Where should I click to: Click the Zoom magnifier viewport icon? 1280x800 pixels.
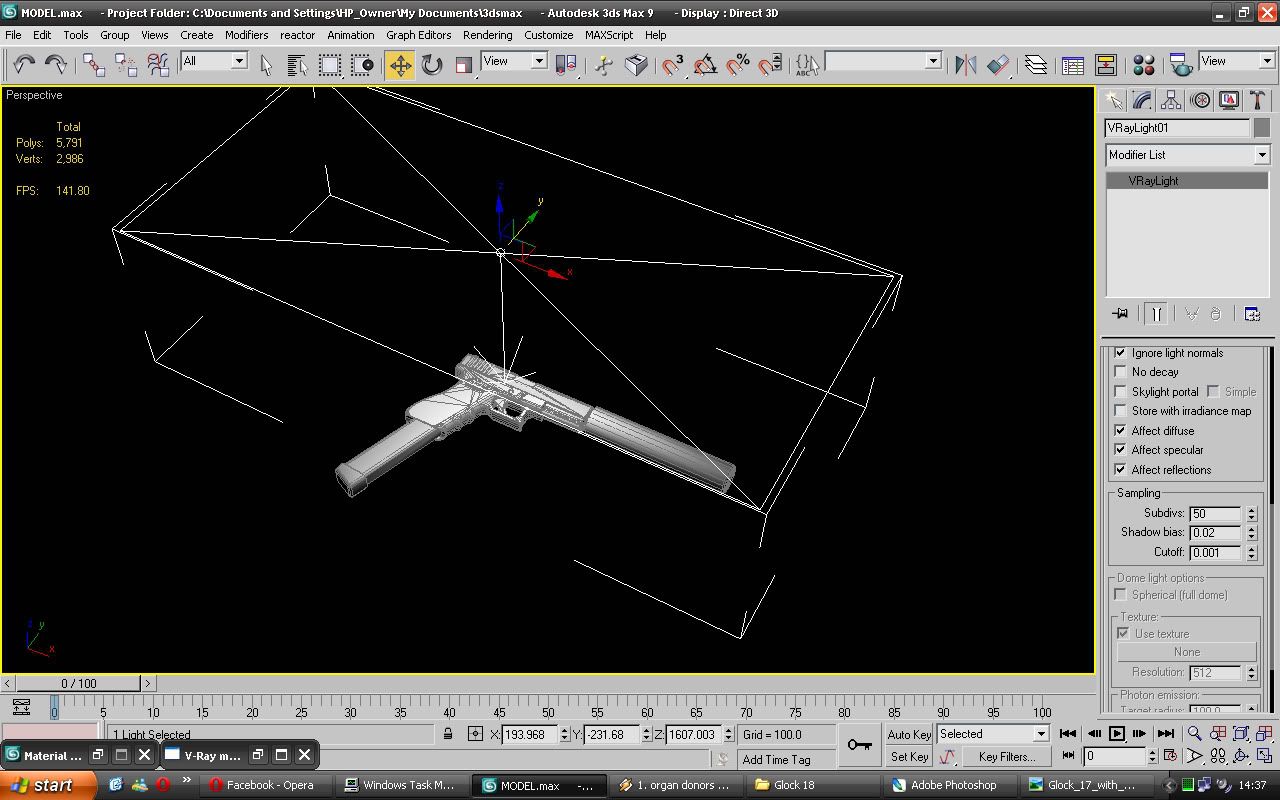[1195, 734]
